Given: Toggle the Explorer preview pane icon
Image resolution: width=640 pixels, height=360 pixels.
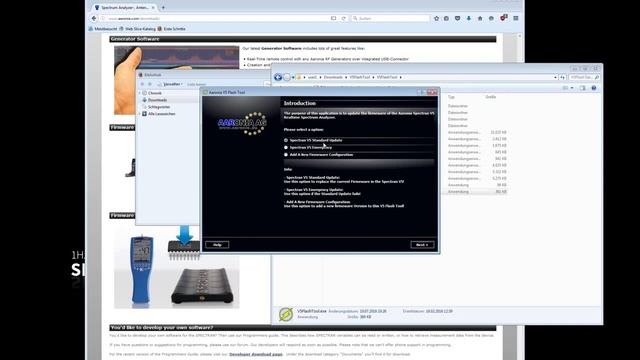Looking at the screenshot, I should (582, 88).
